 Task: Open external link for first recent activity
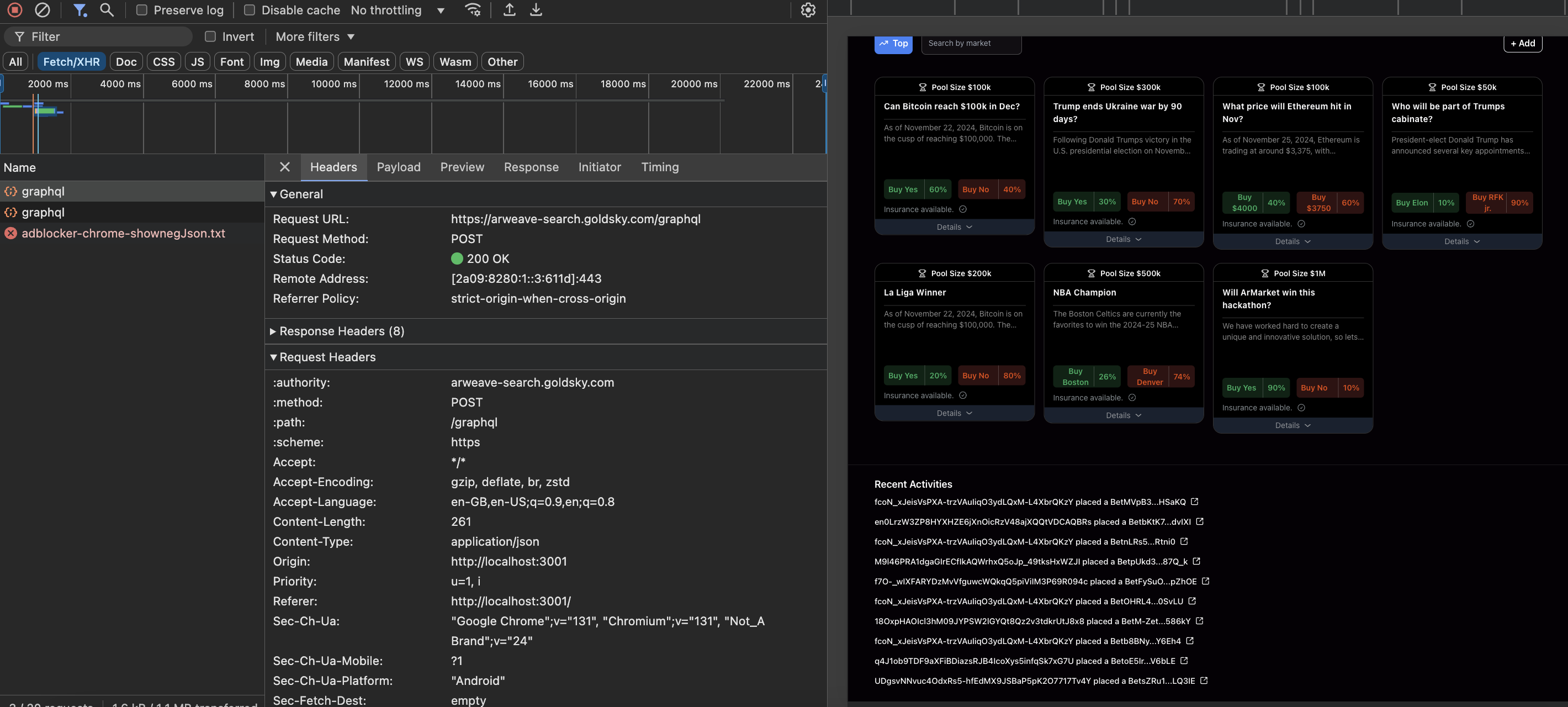1194,502
